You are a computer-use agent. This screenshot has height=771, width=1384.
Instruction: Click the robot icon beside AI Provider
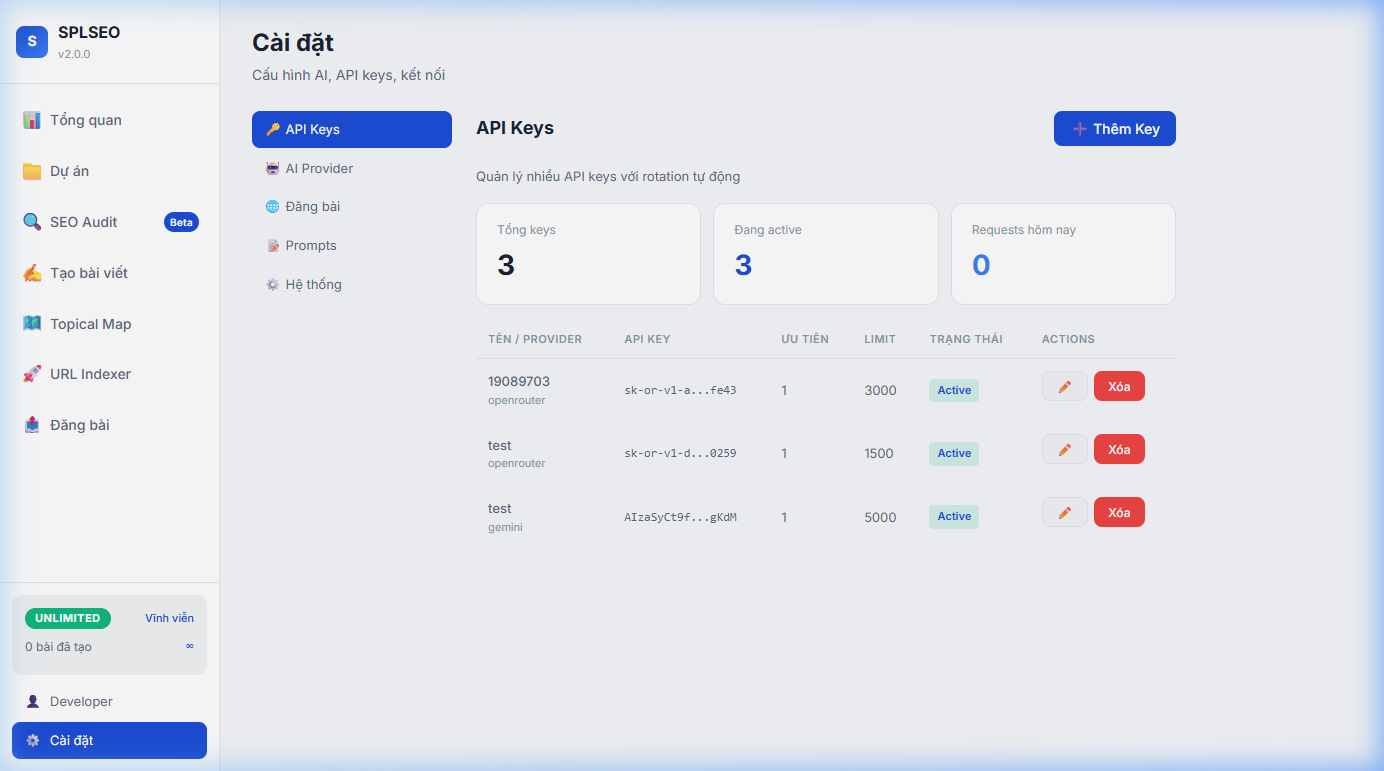click(273, 168)
